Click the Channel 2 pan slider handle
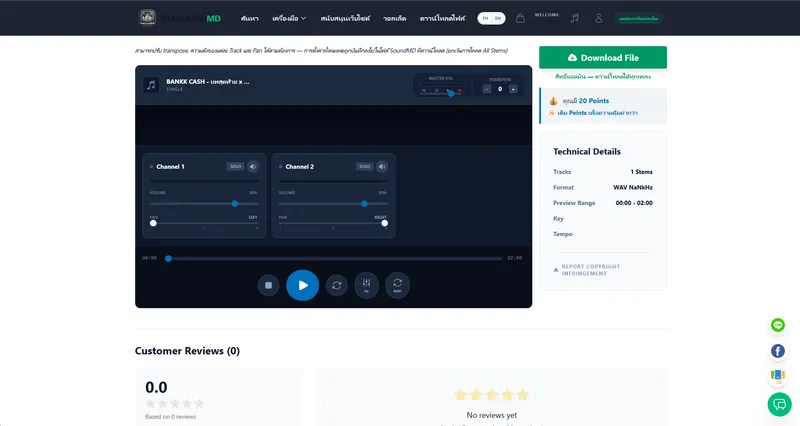This screenshot has width=800, height=426. [385, 223]
